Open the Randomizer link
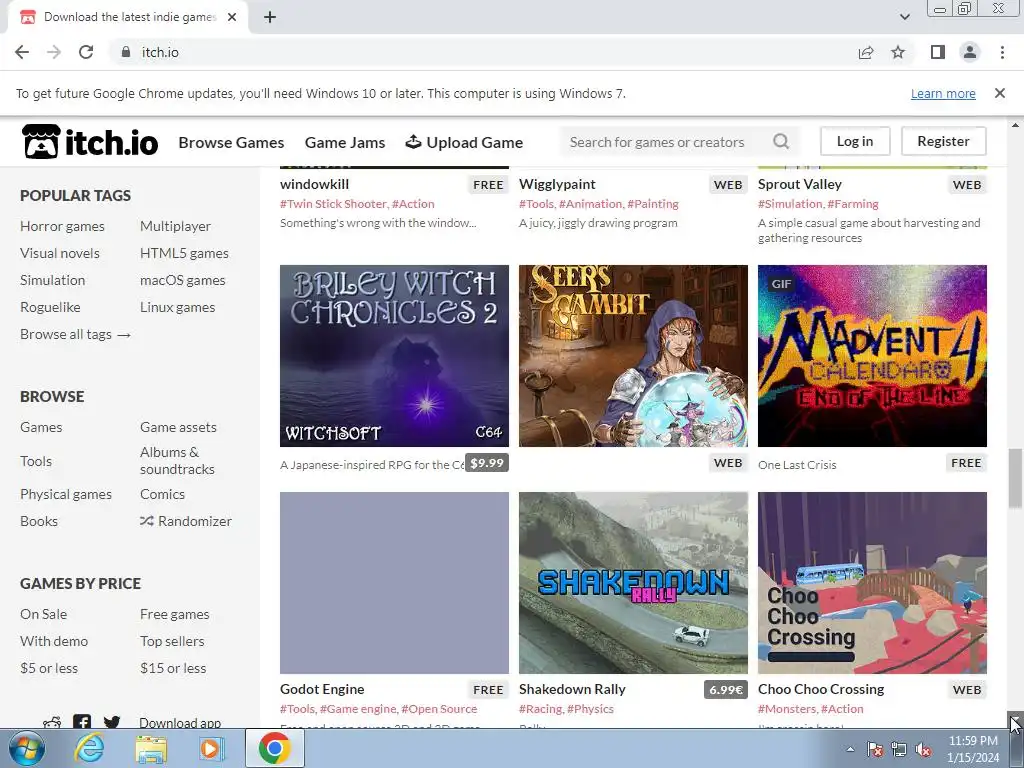 pos(186,521)
